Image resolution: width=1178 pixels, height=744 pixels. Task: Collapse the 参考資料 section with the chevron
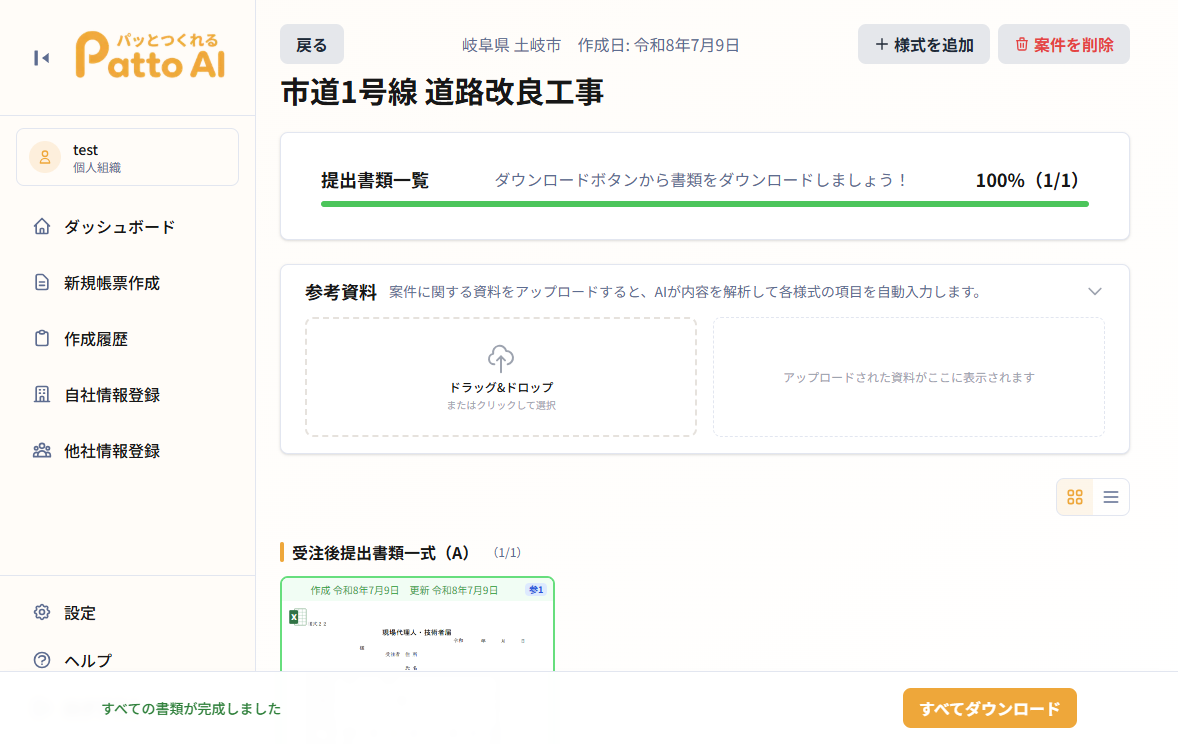point(1095,292)
